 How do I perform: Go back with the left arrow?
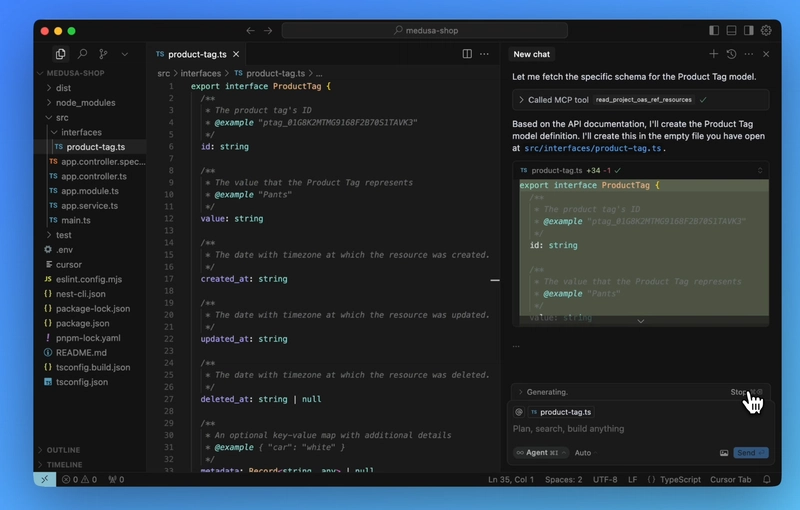pos(250,31)
